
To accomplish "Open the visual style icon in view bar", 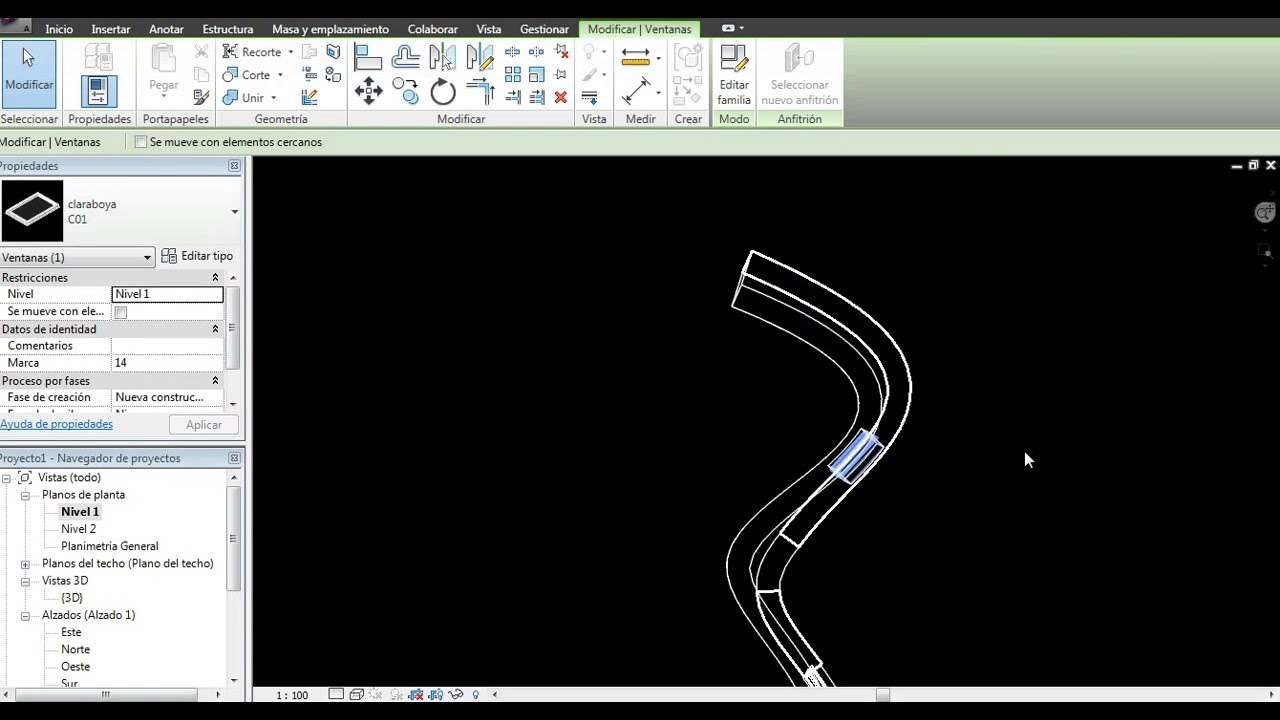I will 356,694.
